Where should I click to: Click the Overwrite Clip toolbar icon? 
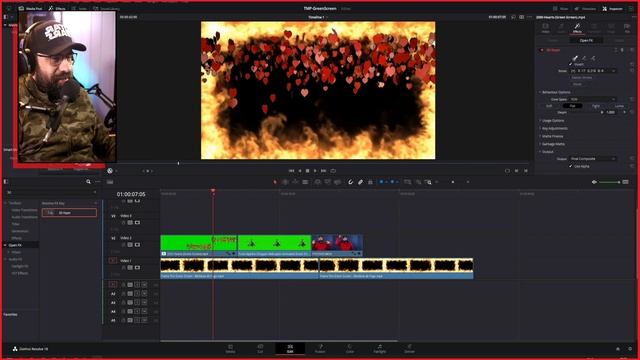coord(327,182)
